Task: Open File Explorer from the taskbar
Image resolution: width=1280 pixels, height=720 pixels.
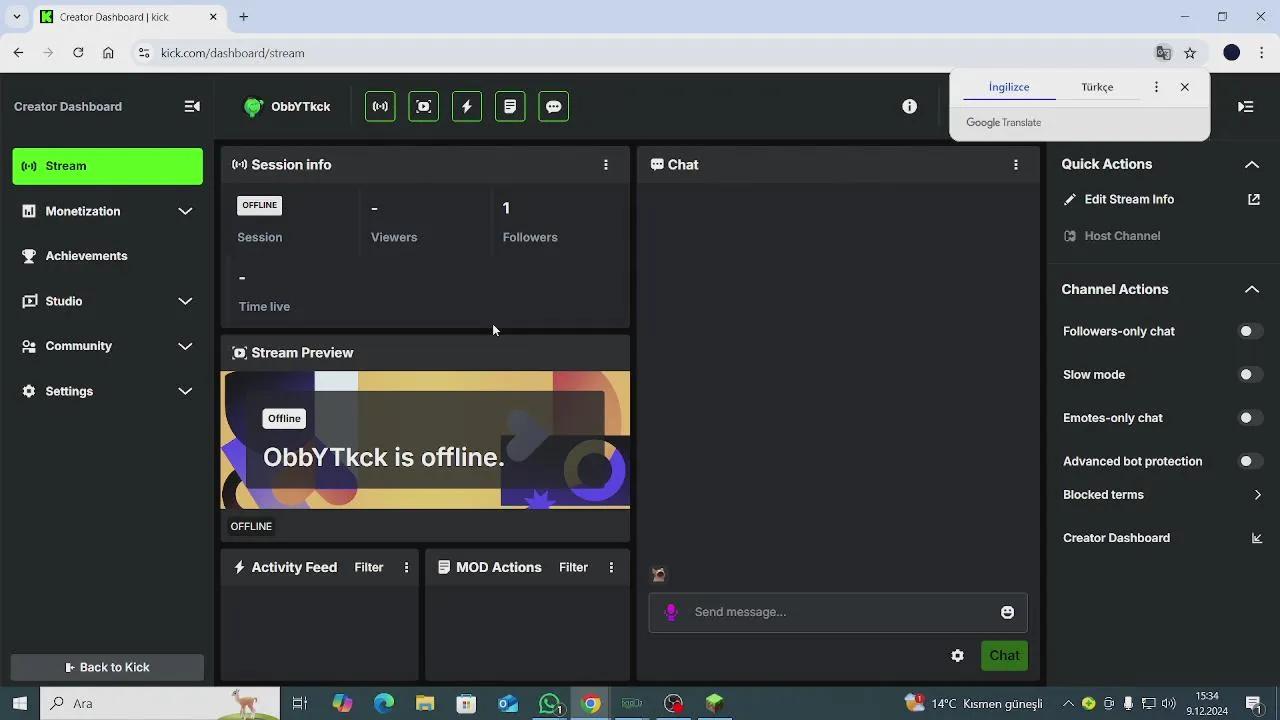Action: click(425, 704)
